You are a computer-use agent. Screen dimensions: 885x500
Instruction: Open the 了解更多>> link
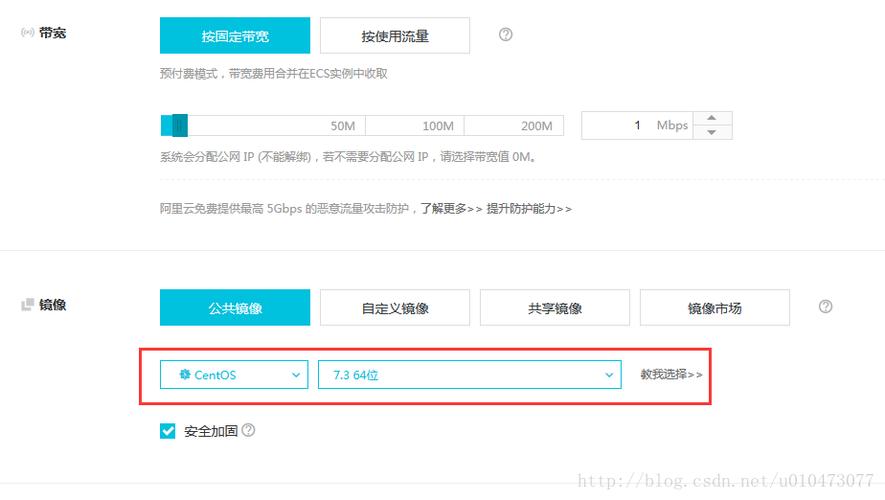point(452,209)
